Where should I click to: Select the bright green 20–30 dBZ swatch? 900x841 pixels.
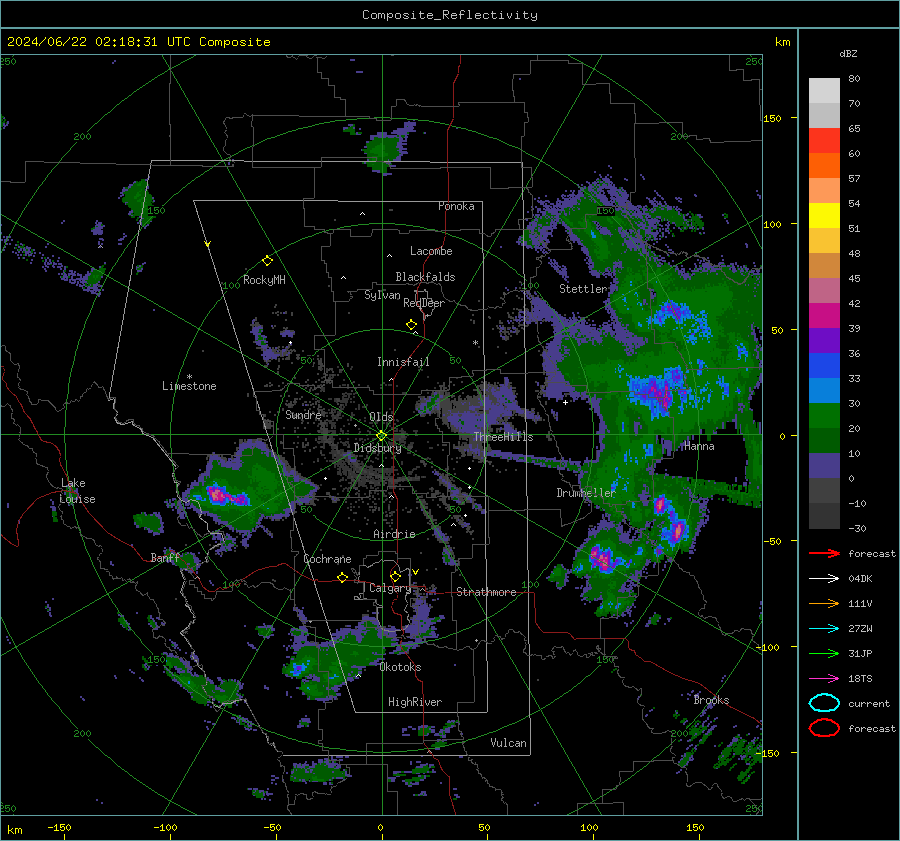(x=824, y=416)
